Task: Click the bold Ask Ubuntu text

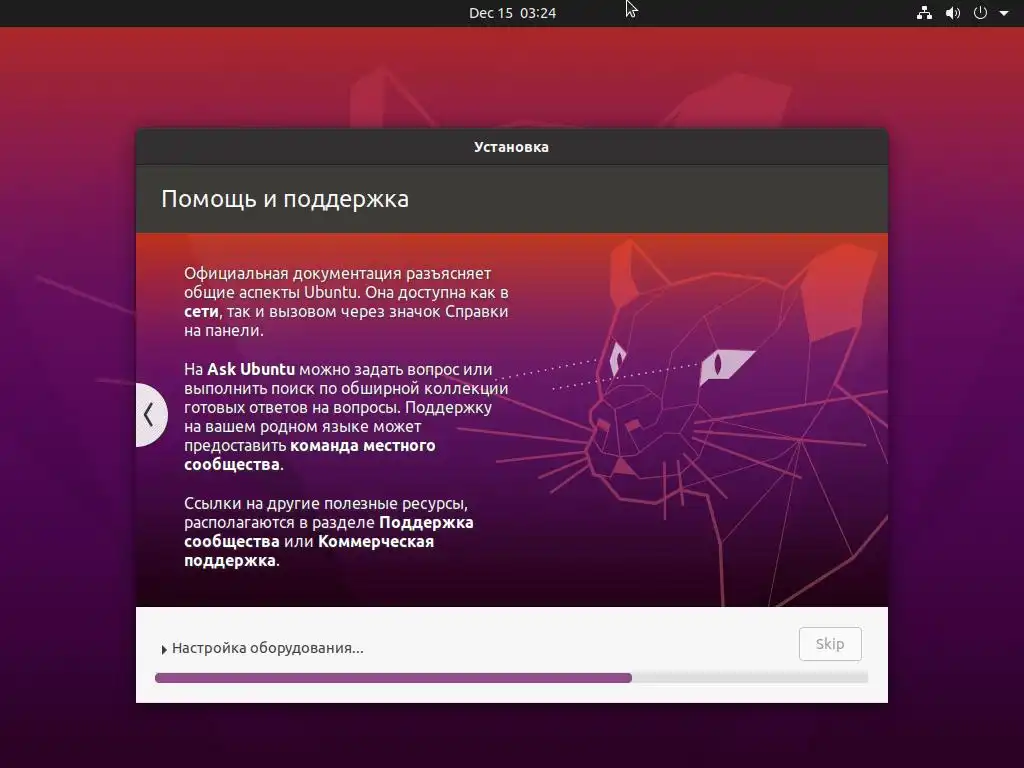Action: 251,369
